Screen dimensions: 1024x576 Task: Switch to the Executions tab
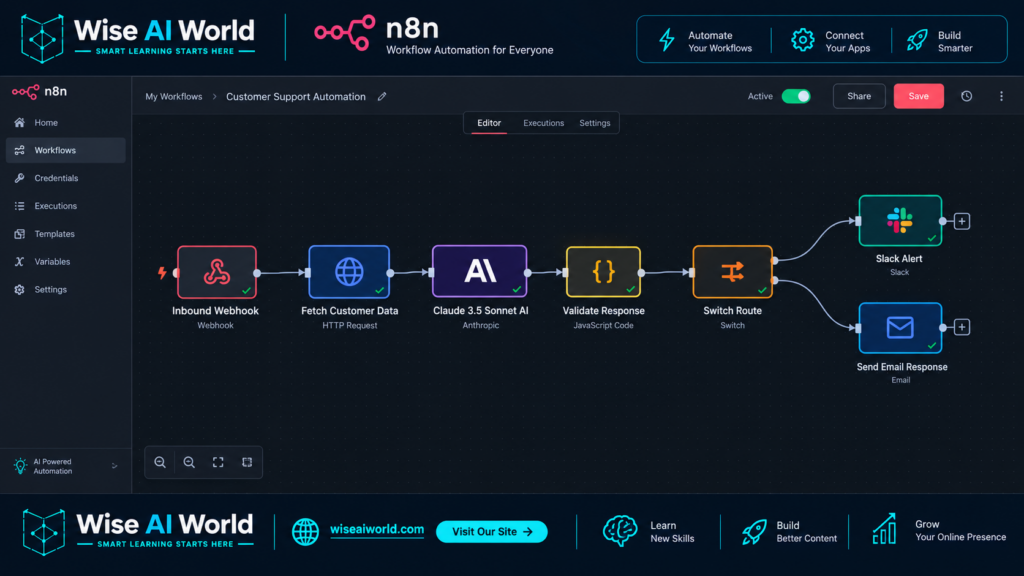[543, 123]
